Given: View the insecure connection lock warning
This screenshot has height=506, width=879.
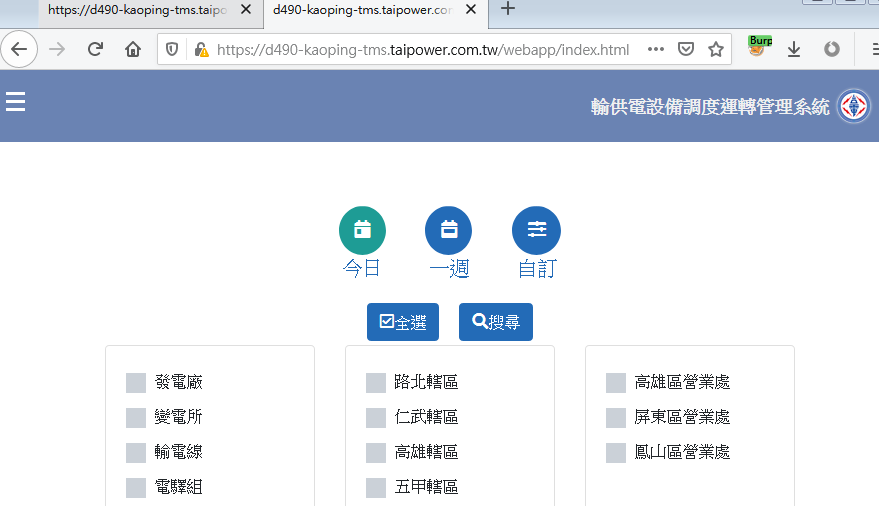Looking at the screenshot, I should click(201, 50).
